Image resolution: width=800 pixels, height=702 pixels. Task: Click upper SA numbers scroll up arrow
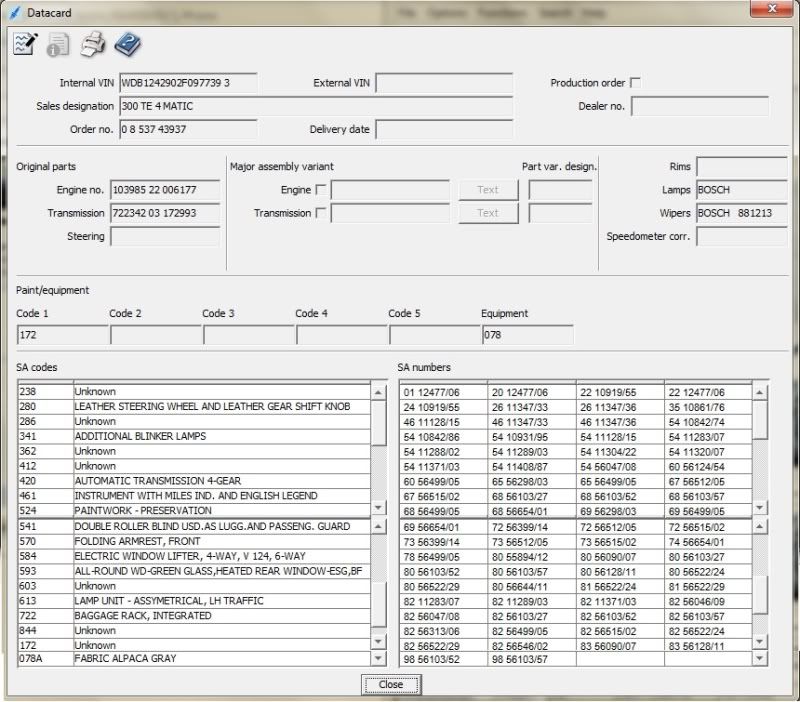click(760, 392)
